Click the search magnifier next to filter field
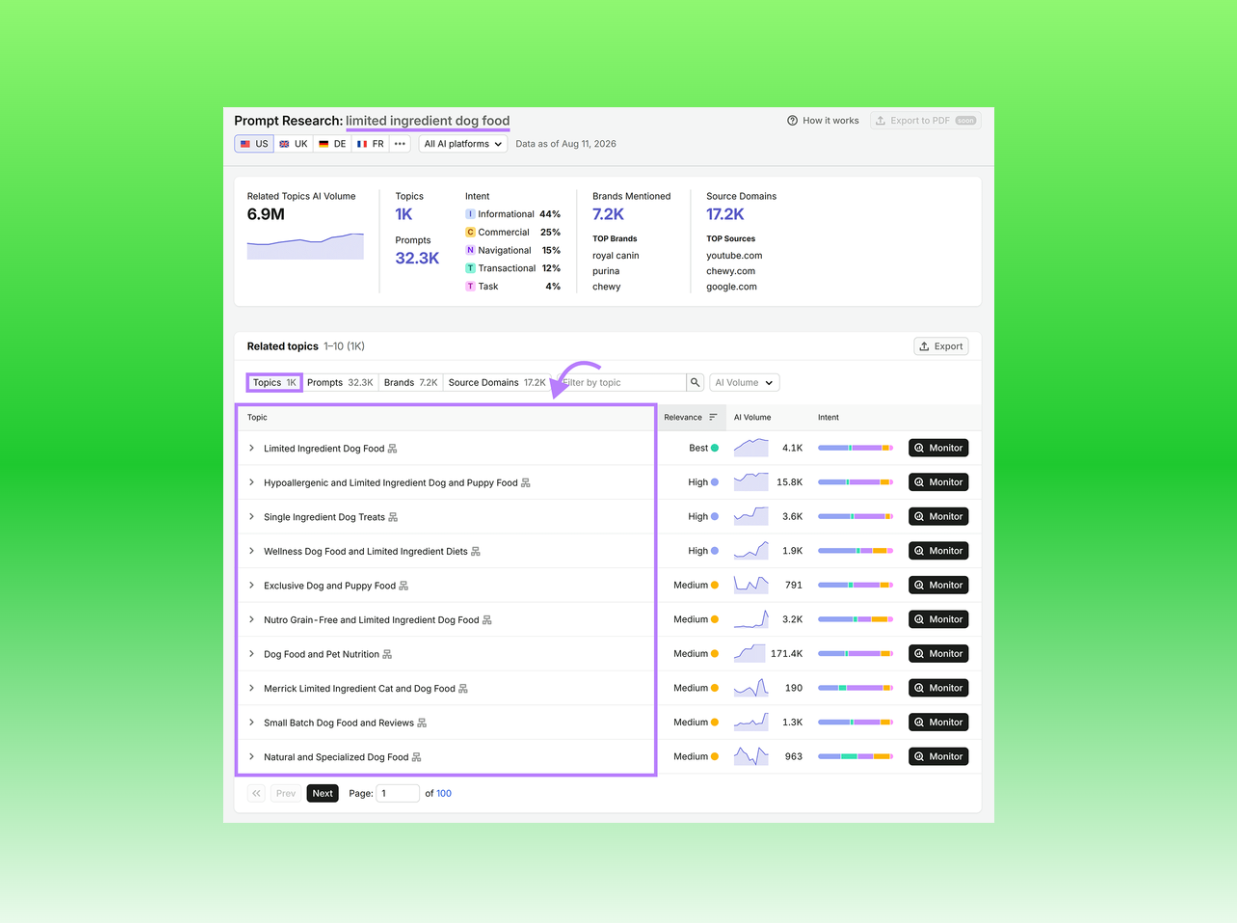The height and width of the screenshot is (923, 1237). coord(695,383)
